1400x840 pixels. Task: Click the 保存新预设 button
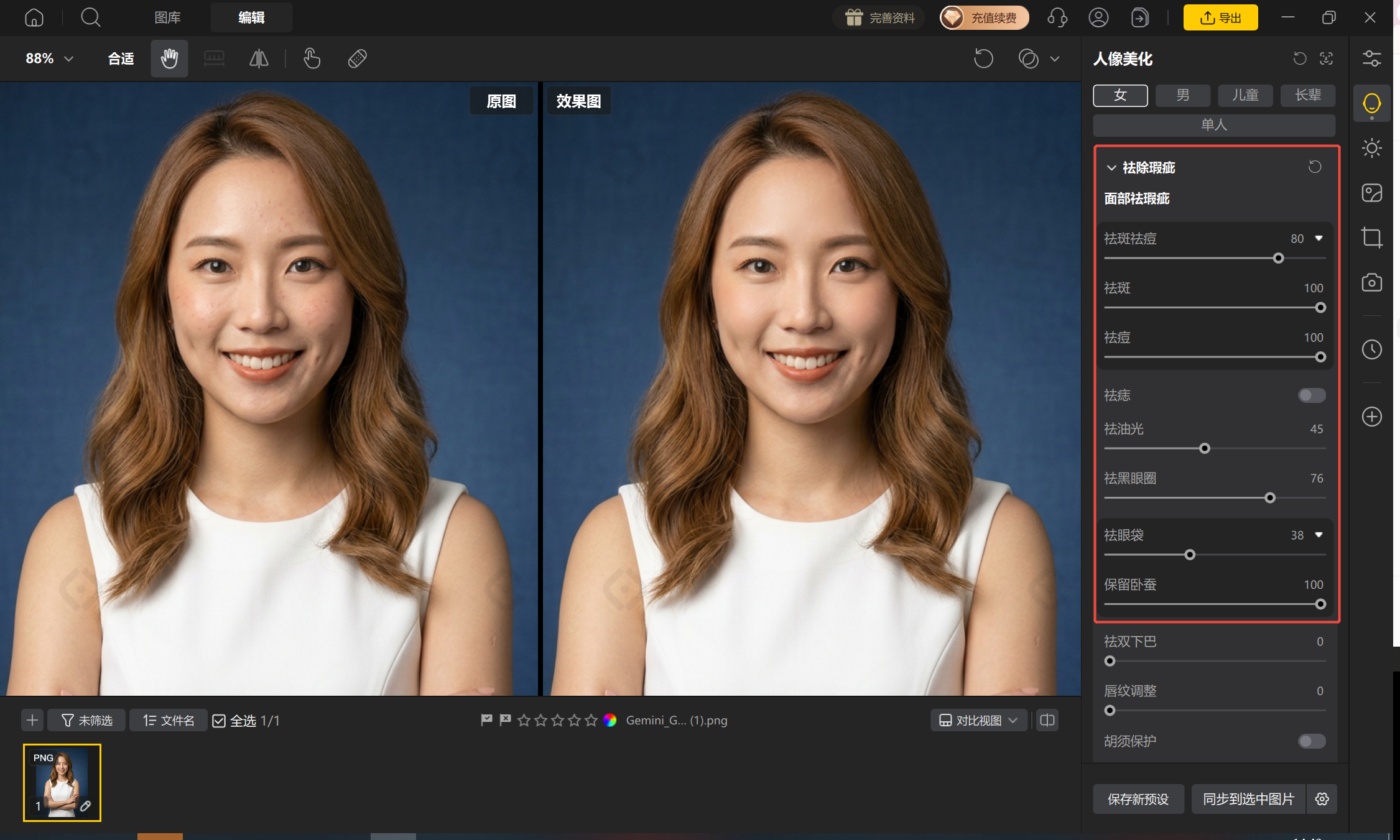1138,799
